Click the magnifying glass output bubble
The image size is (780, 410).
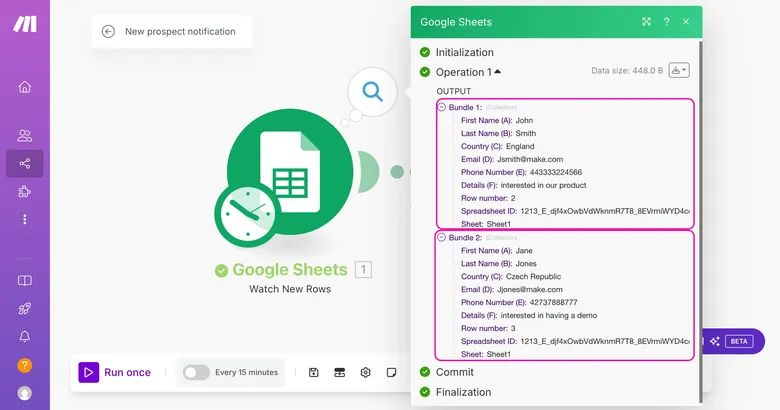point(373,92)
